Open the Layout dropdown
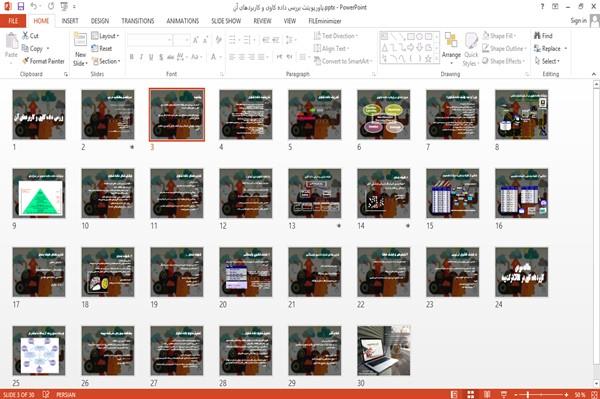Screen dimensions: 600x399 105,36
